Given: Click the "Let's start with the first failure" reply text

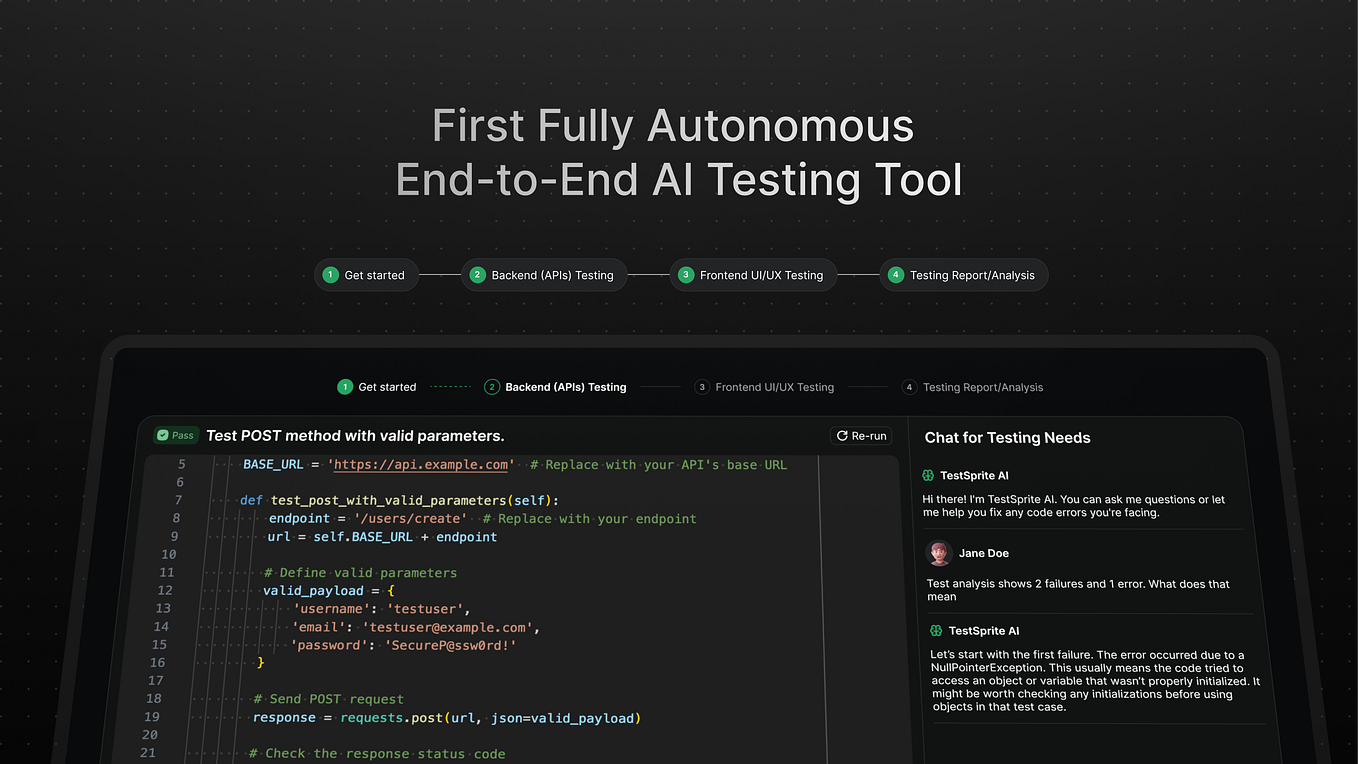Looking at the screenshot, I should tap(1094, 681).
